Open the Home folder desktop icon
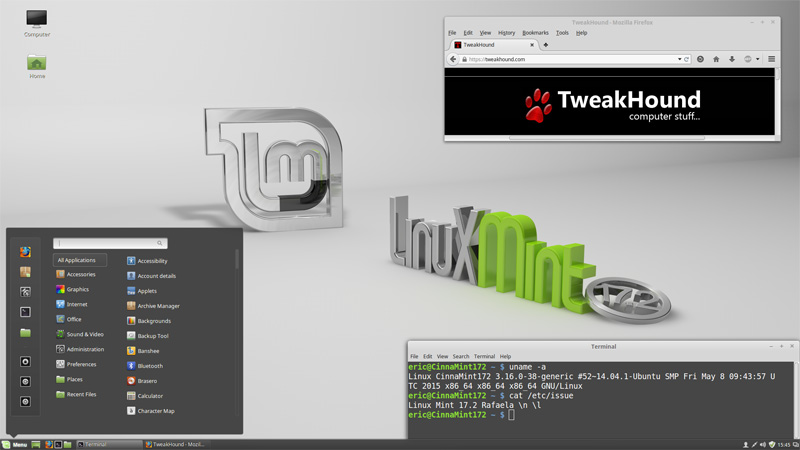Image resolution: width=800 pixels, height=450 pixels. tap(37, 66)
